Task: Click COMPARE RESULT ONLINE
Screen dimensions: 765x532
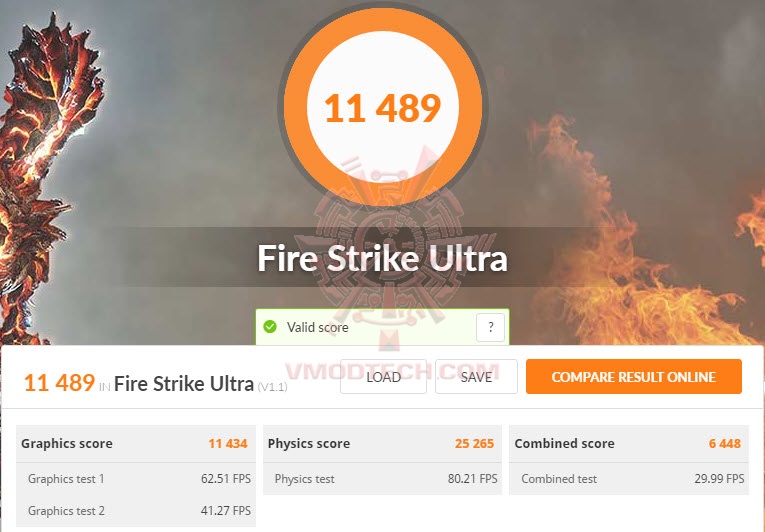Action: tap(634, 377)
